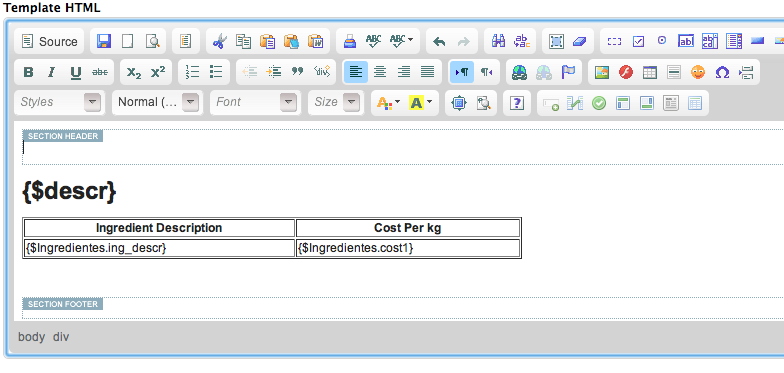
Task: Set text direction right-to-left
Action: (486, 72)
